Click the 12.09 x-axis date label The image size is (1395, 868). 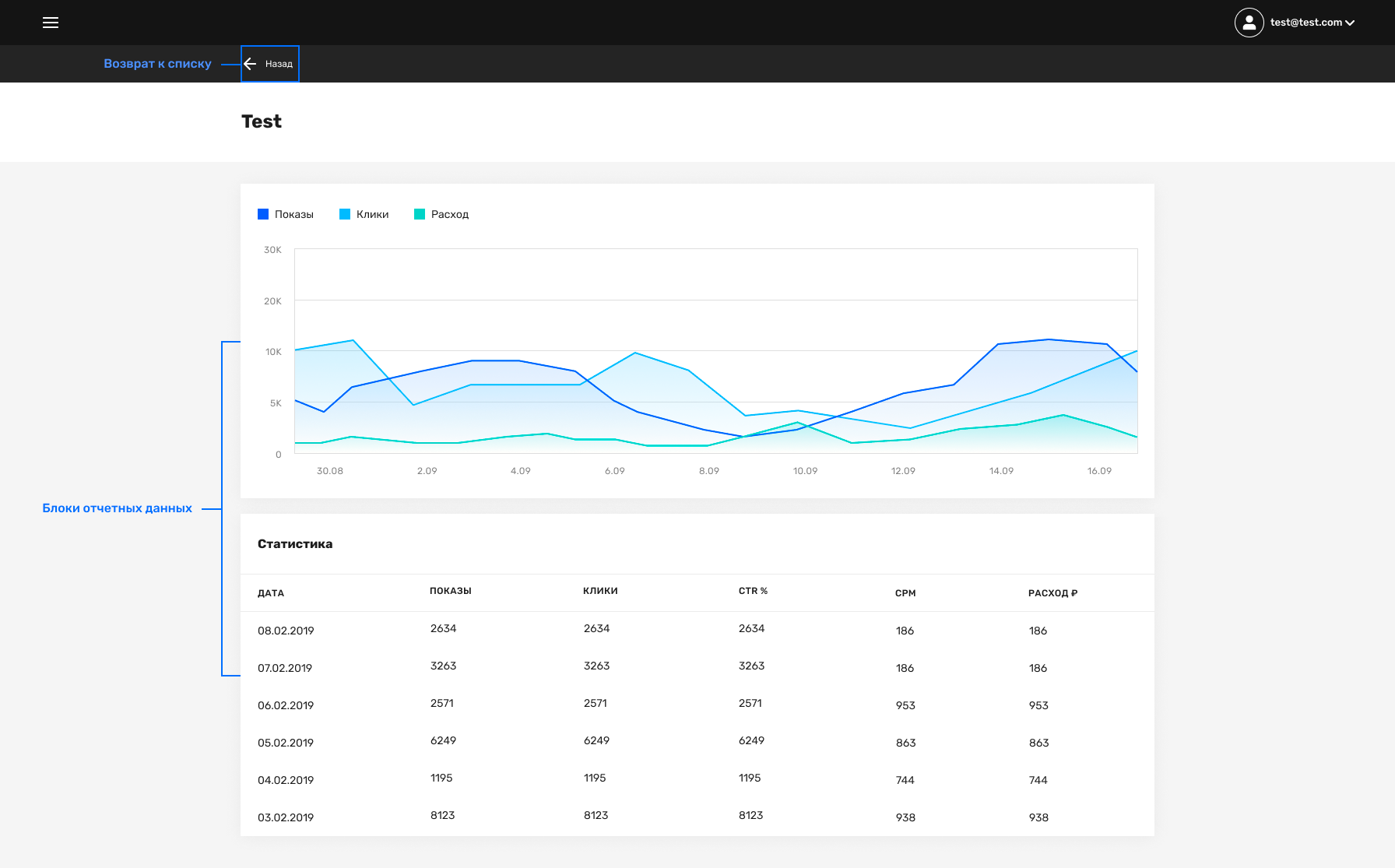[903, 471]
